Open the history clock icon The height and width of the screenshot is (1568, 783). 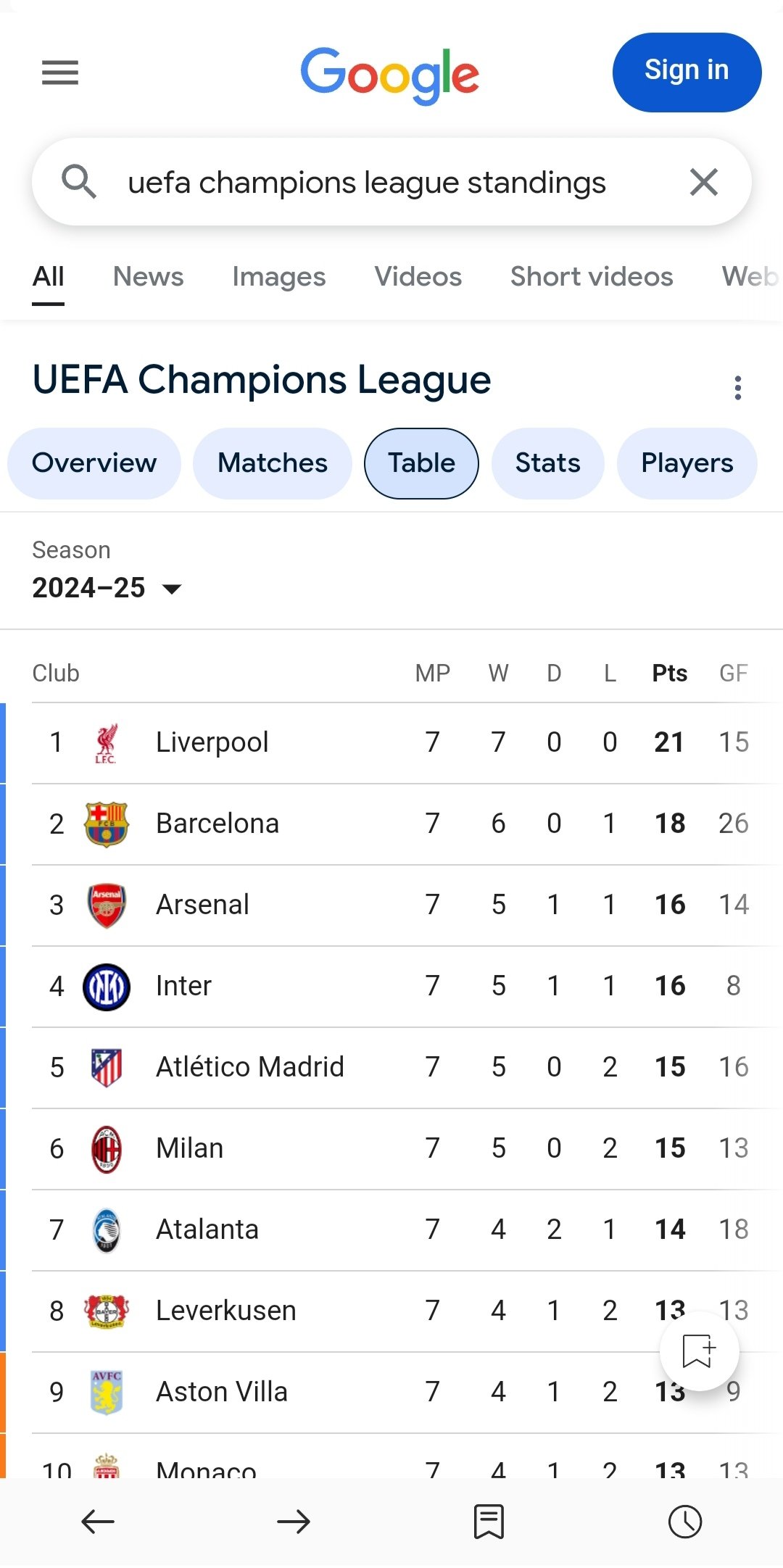click(685, 1522)
